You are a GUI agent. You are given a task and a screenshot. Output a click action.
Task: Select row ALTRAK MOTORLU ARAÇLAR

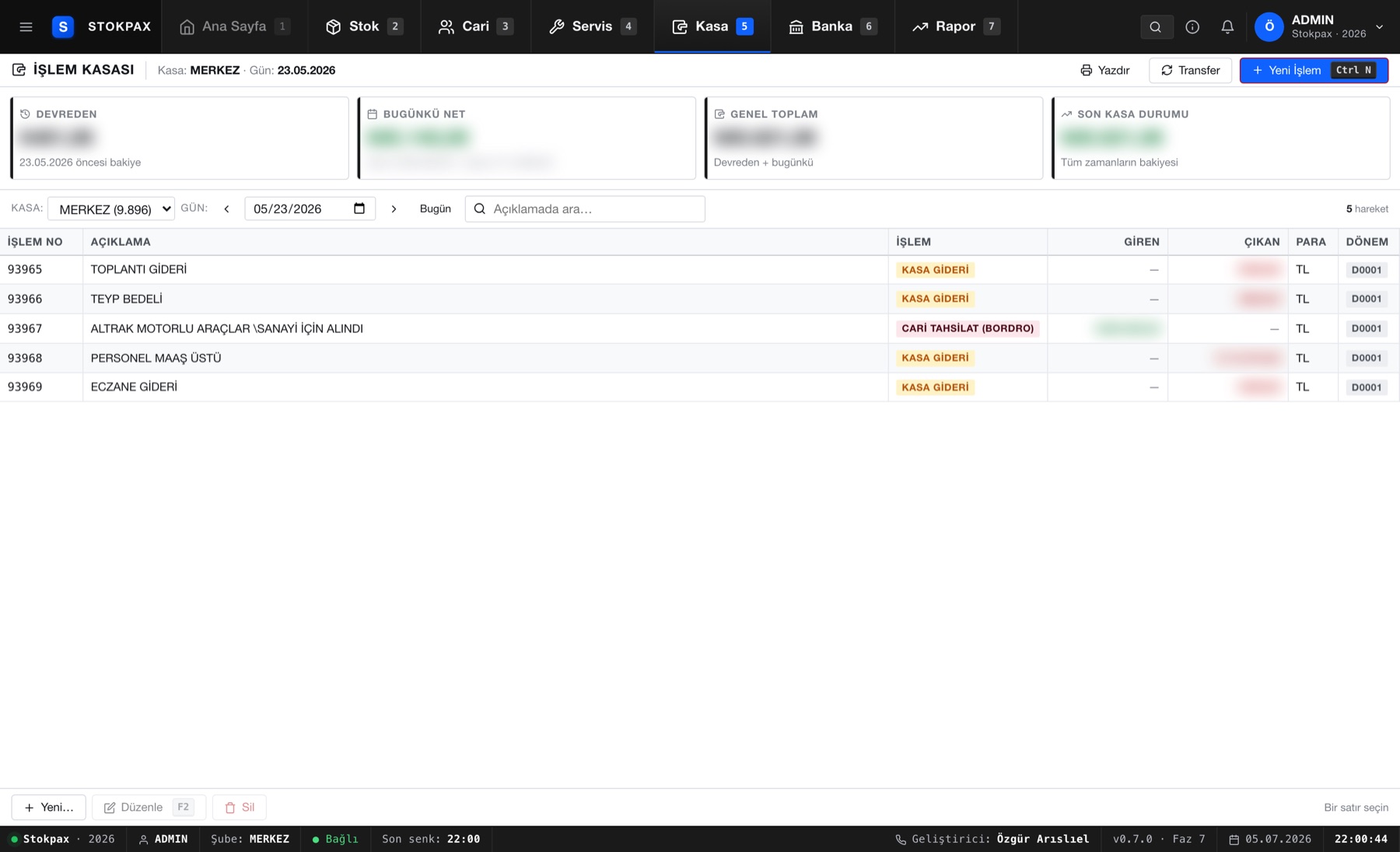tap(699, 328)
